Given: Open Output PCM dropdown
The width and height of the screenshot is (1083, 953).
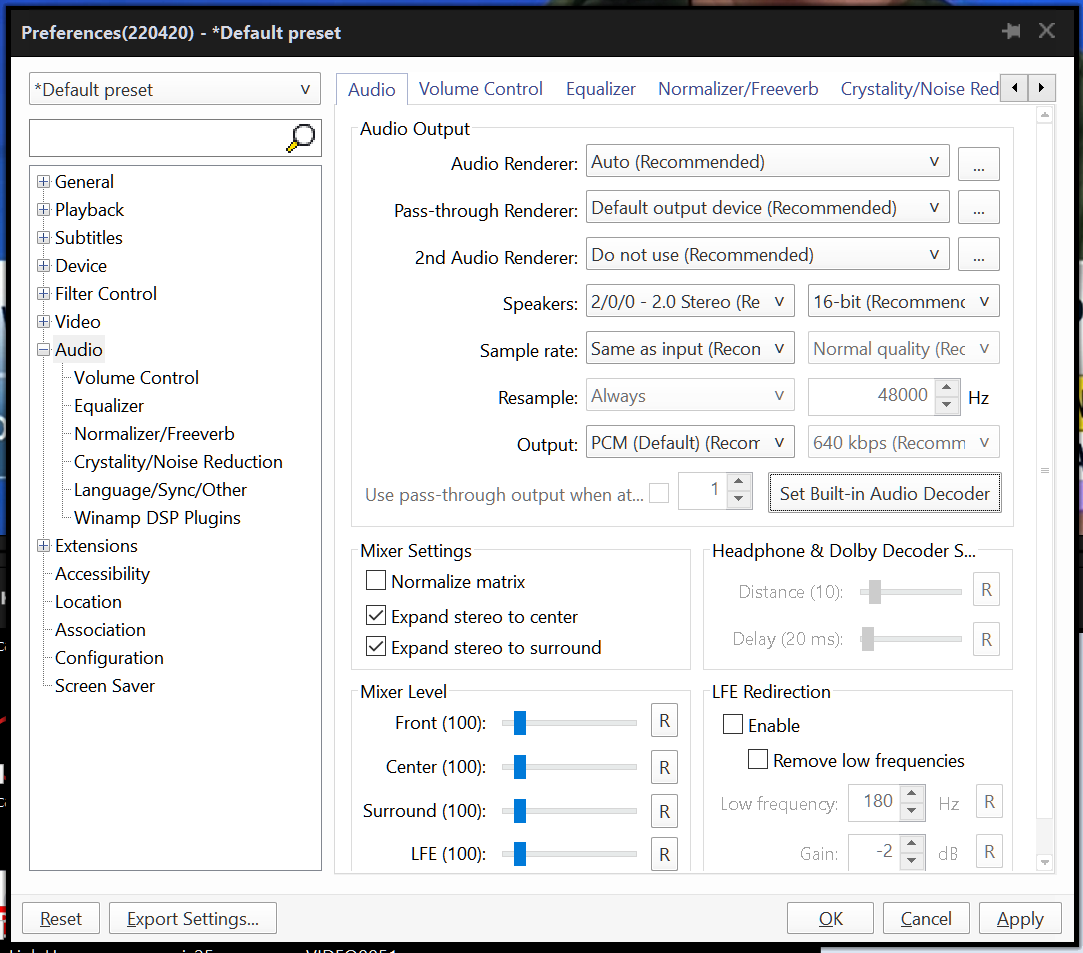Looking at the screenshot, I should (x=690, y=443).
